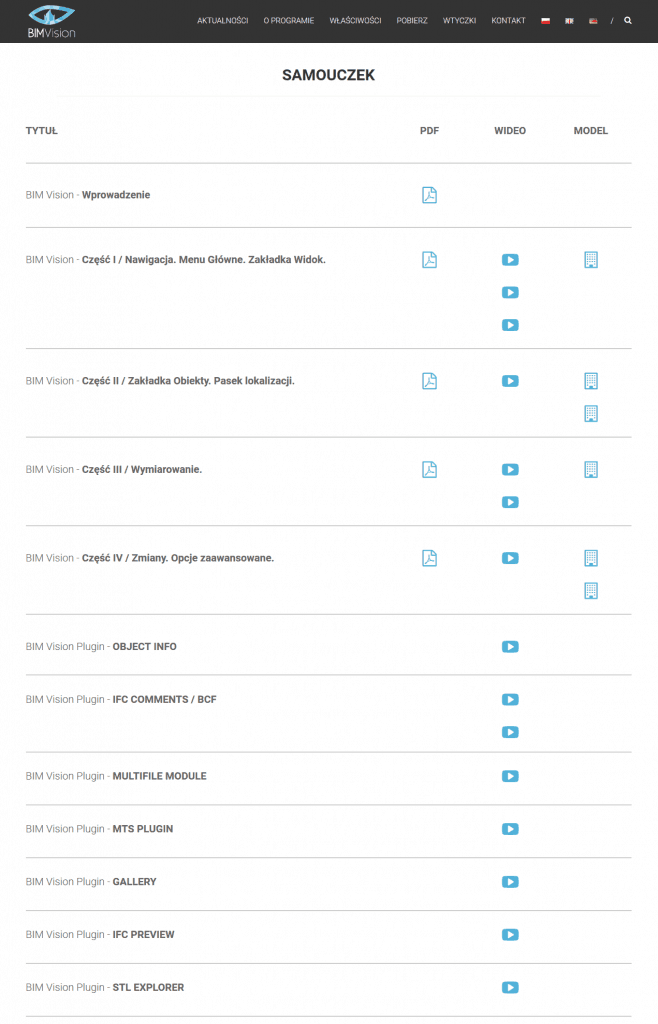Open the AKTUALNOŚCI menu item
Screen dimensions: 658x1024
[x=222, y=20]
